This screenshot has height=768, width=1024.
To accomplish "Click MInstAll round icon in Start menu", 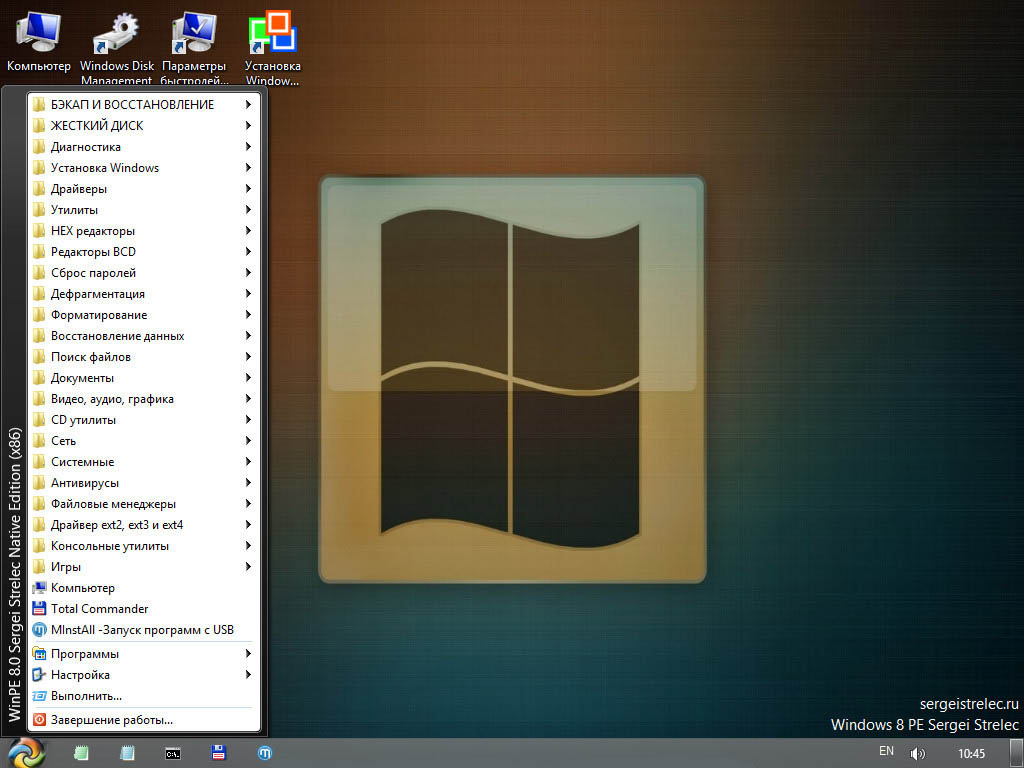I will click(x=39, y=630).
